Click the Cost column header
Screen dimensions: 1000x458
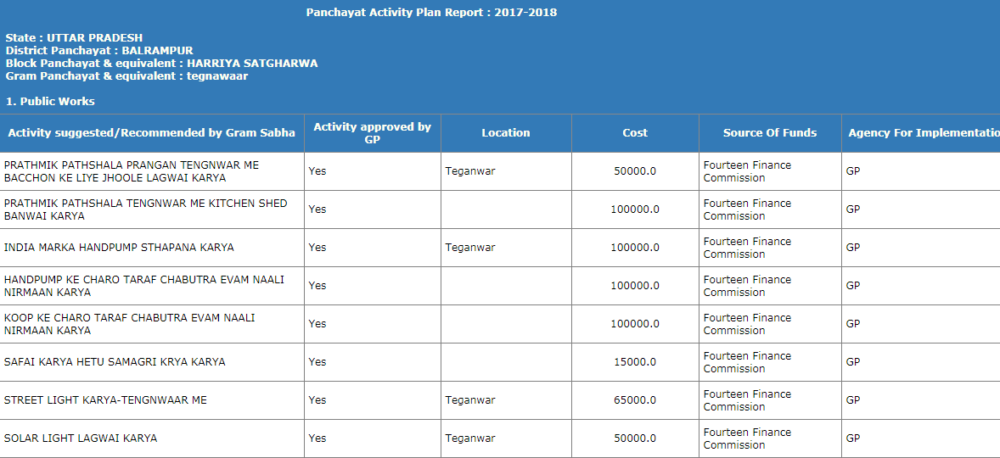click(635, 133)
